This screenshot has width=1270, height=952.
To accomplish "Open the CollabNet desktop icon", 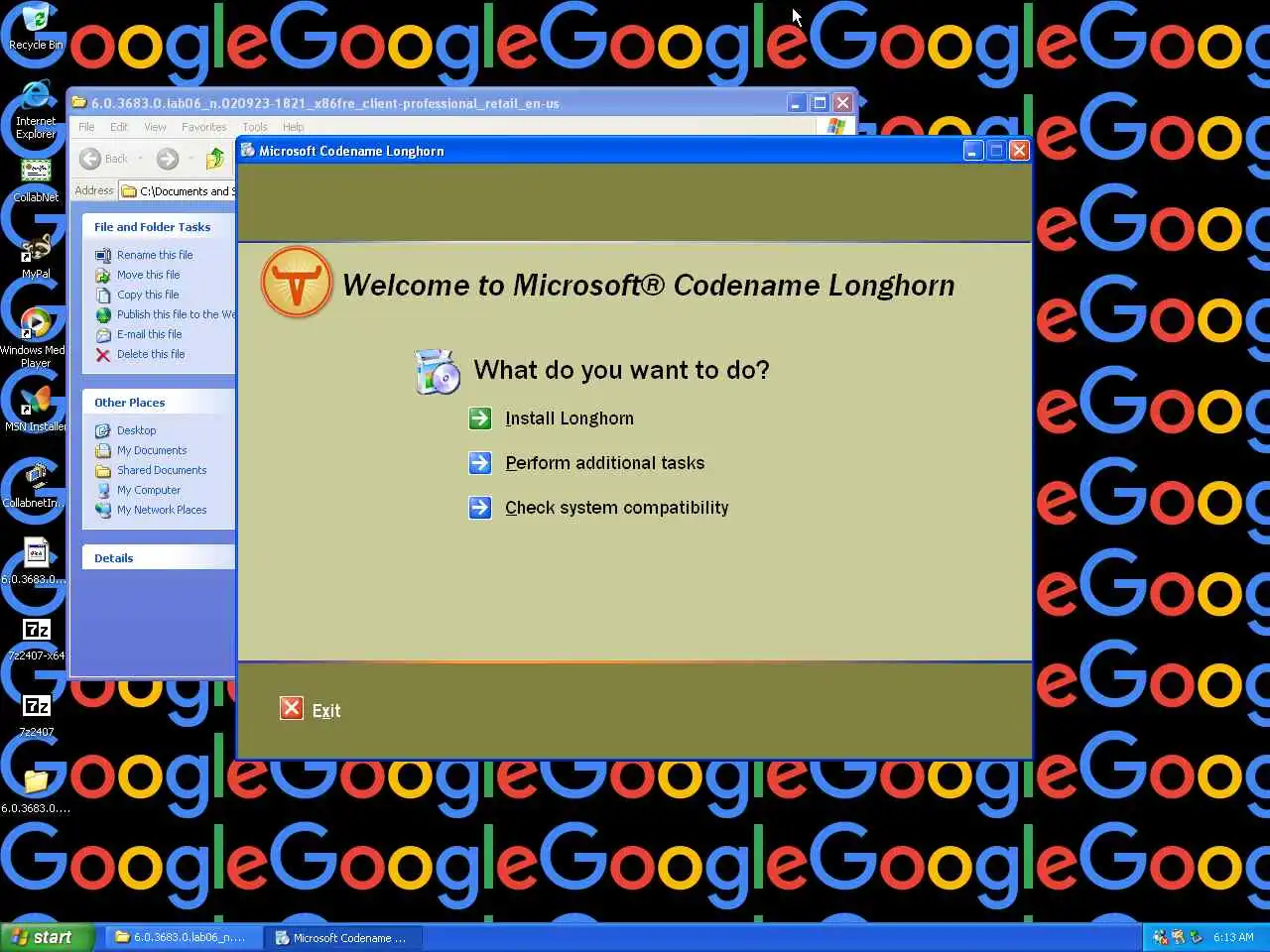I will point(36,180).
